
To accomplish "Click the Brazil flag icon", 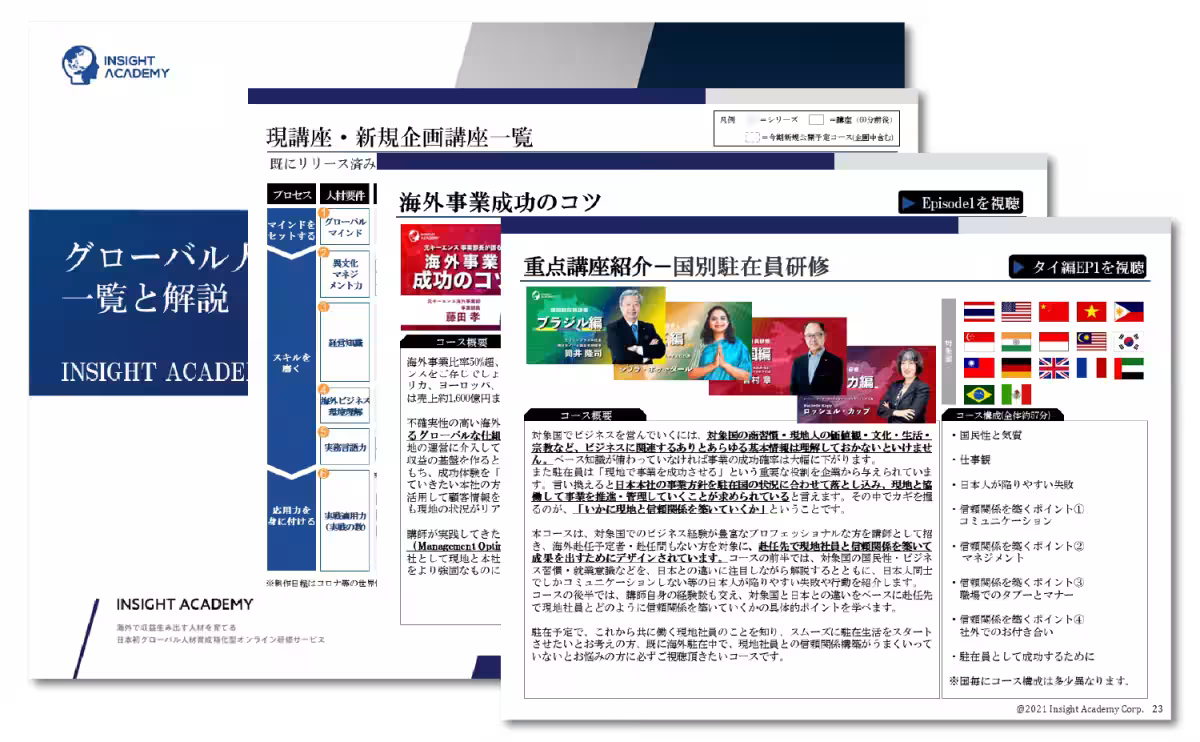I will [x=978, y=394].
